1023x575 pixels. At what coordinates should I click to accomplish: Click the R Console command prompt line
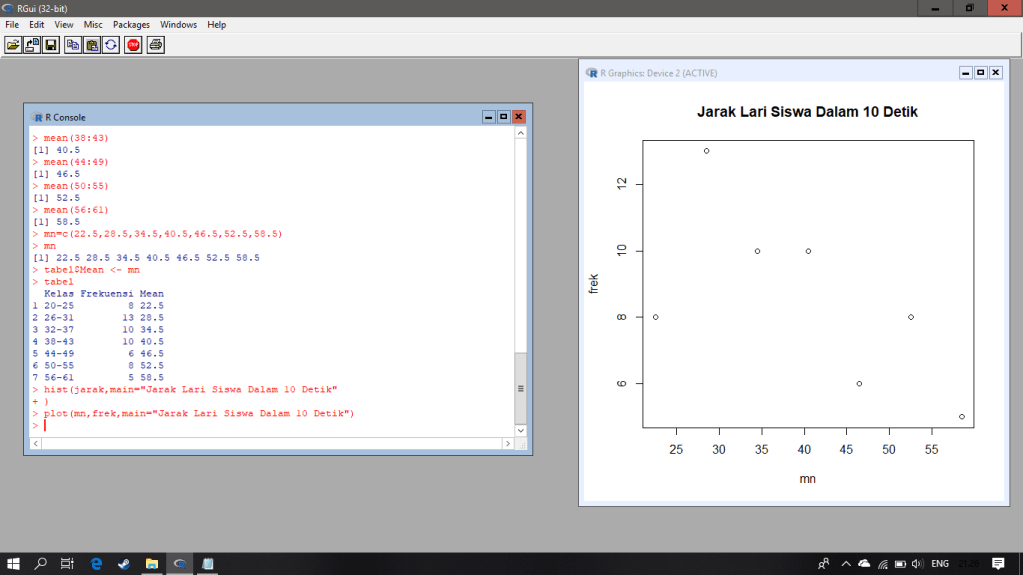(x=270, y=425)
